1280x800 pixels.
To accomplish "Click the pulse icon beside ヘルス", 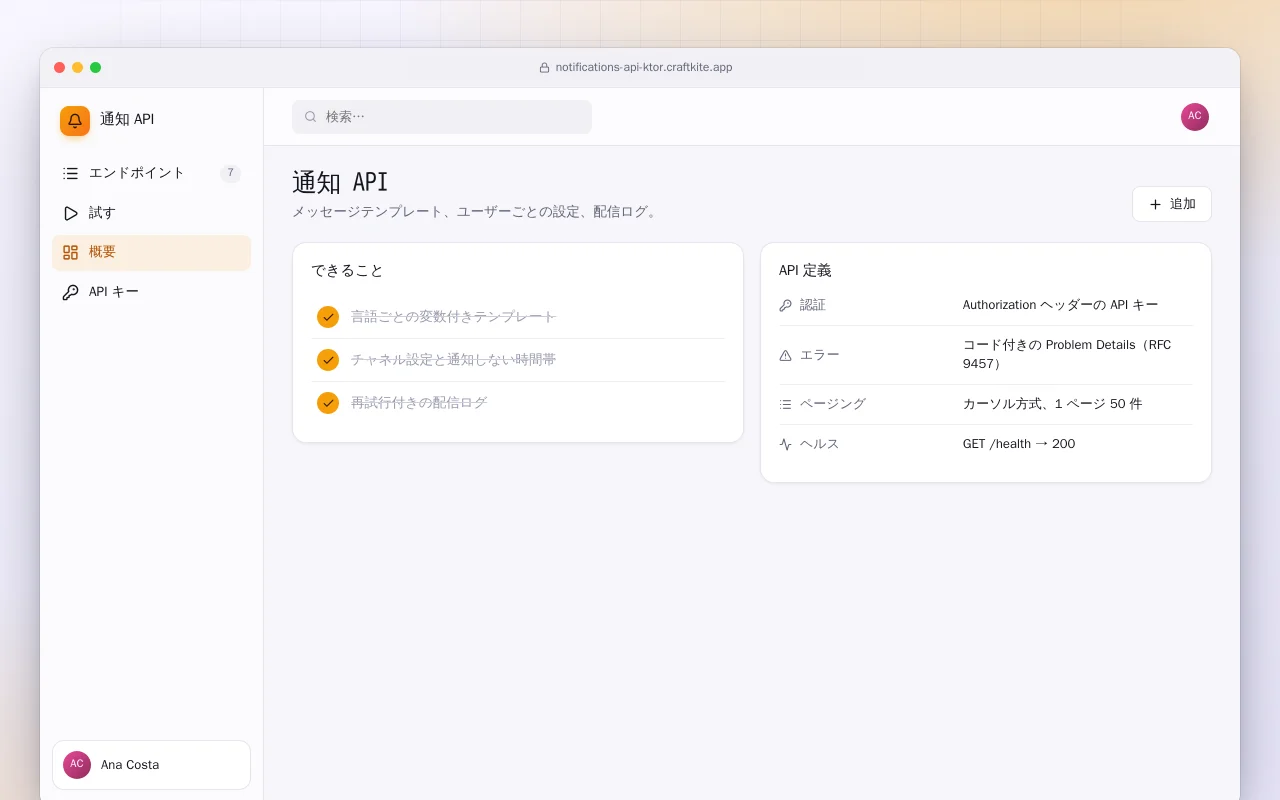I will [x=785, y=444].
